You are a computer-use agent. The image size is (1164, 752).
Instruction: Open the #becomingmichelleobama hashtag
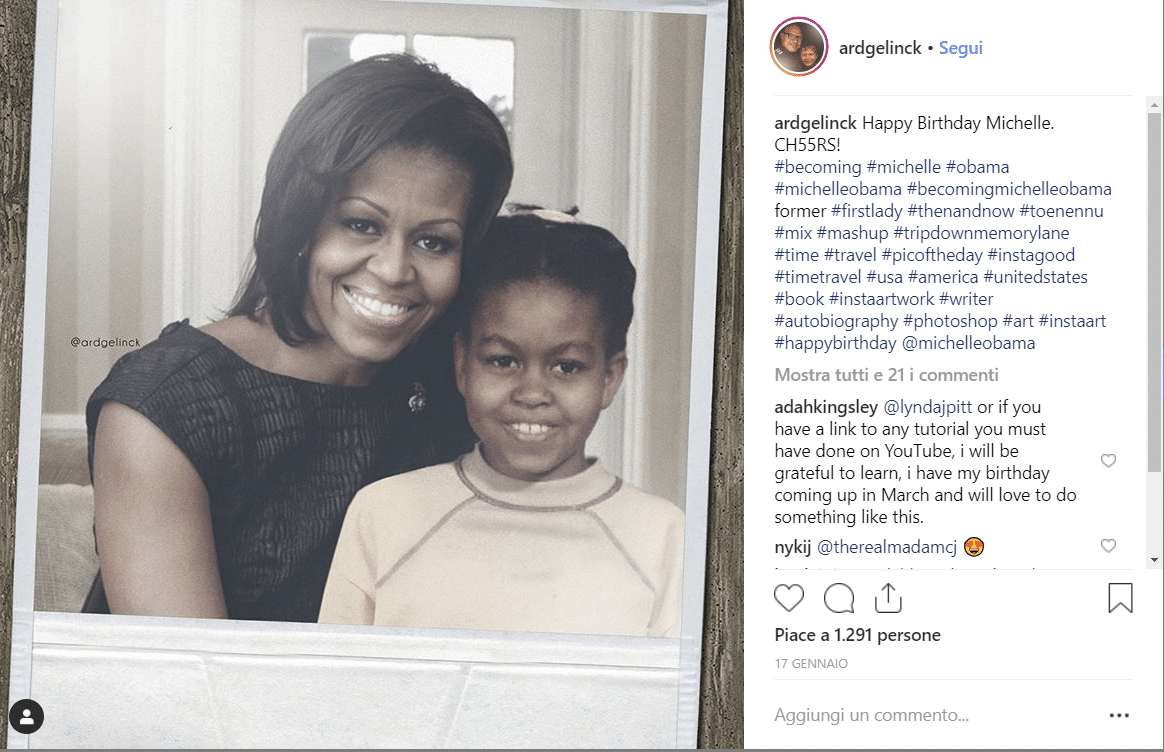[1010, 189]
